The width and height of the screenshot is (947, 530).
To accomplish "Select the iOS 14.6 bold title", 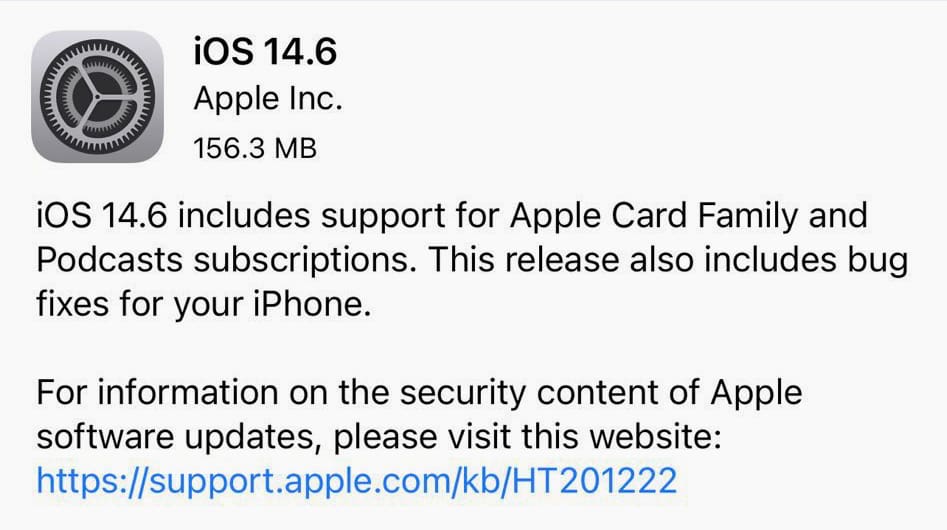I will (265, 51).
